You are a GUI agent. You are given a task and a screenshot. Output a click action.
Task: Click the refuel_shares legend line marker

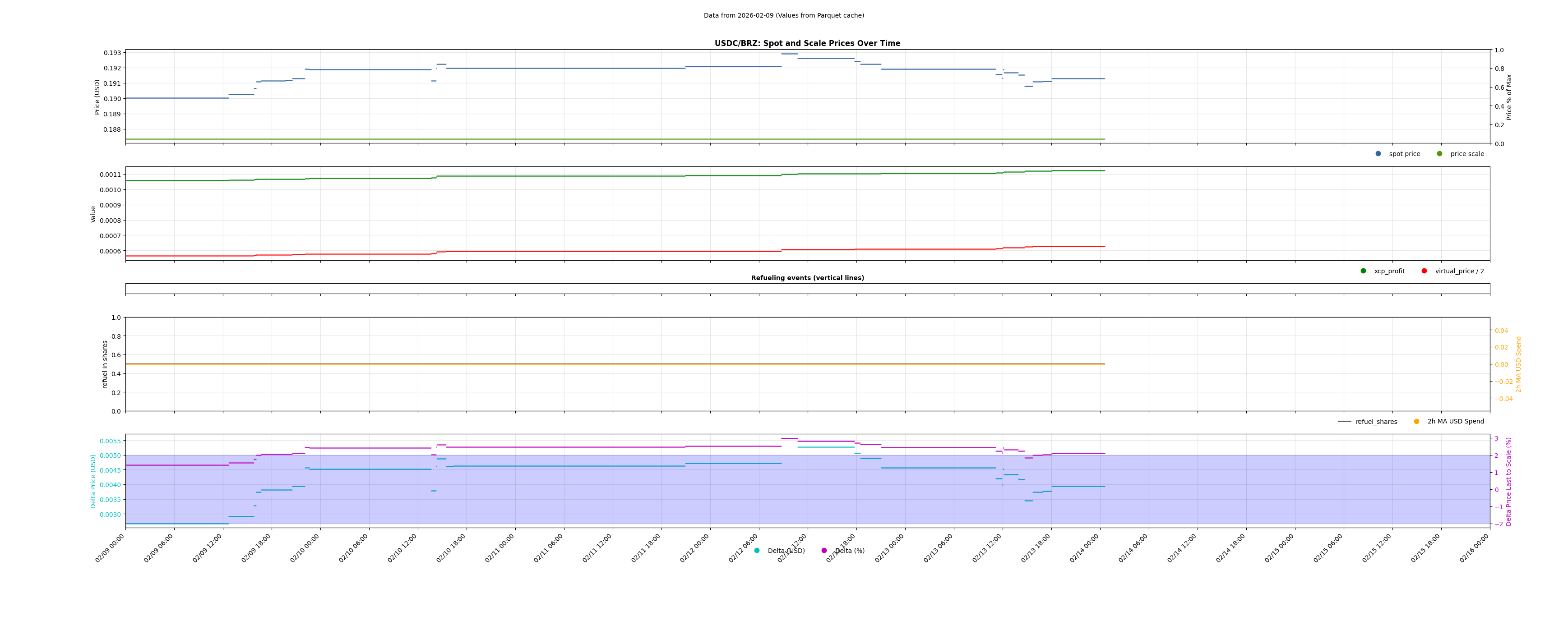(1344, 422)
